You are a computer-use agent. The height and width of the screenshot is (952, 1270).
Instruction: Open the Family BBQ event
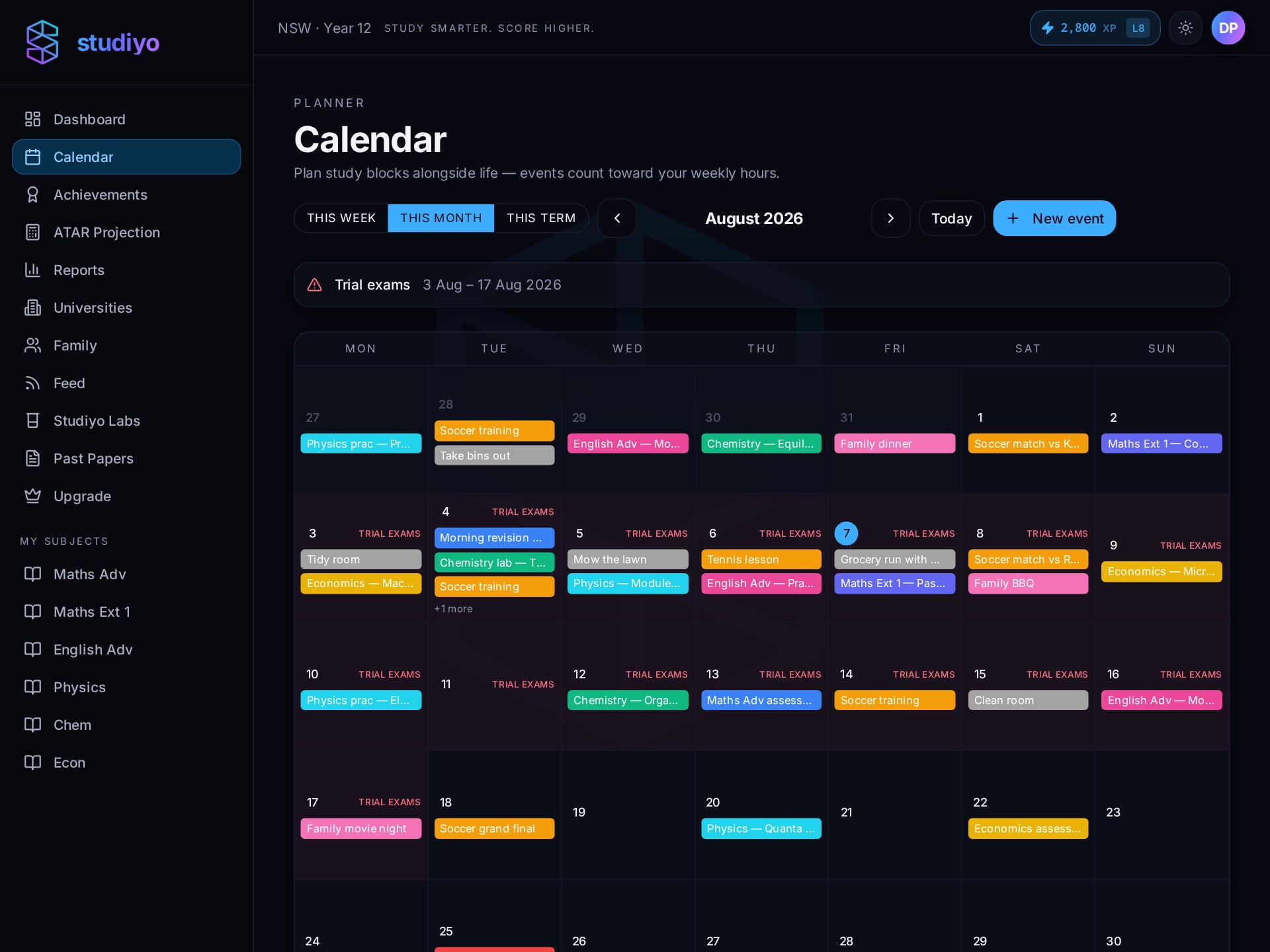point(1028,583)
